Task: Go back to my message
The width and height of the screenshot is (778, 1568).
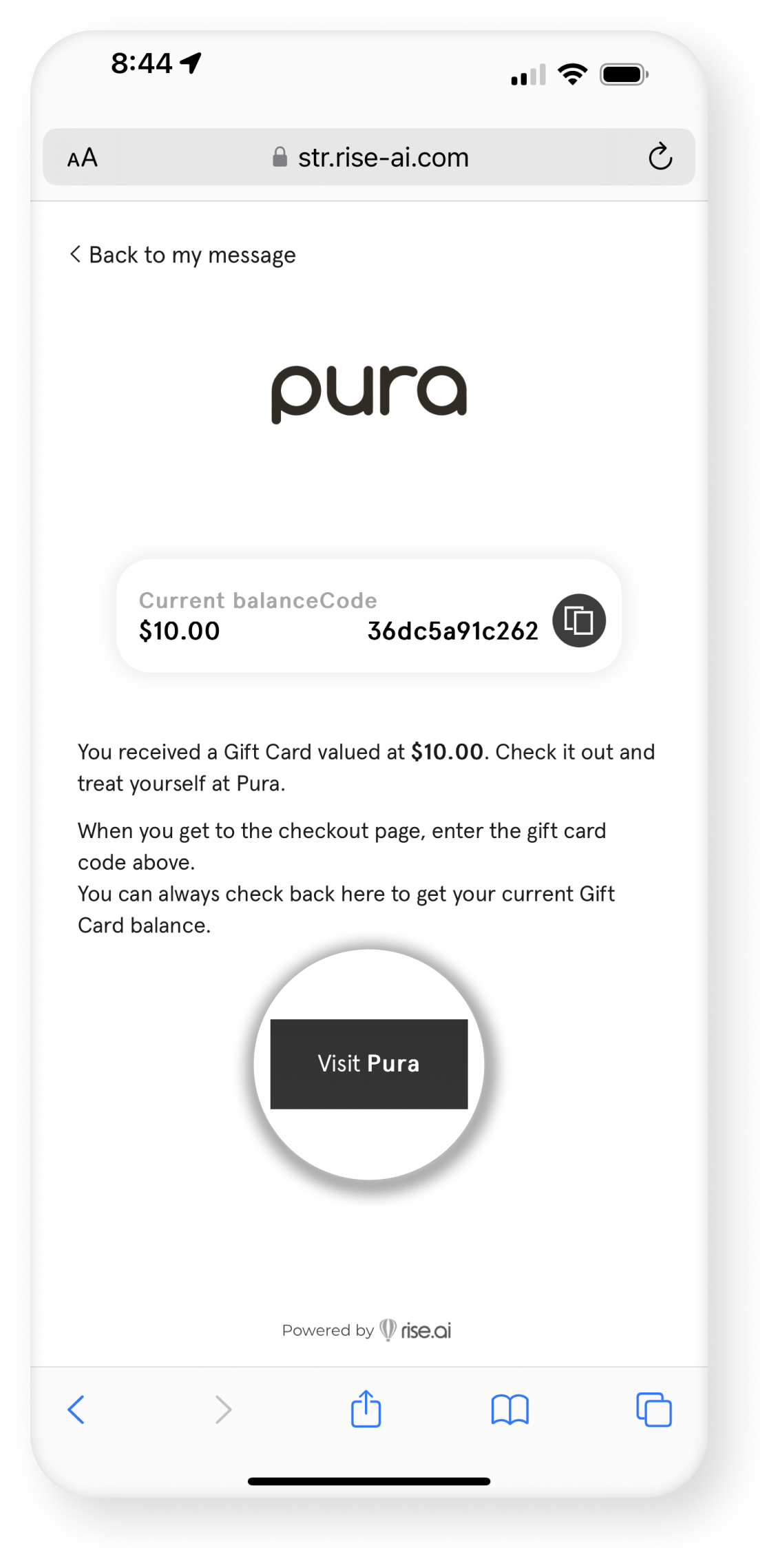Action: tap(182, 255)
